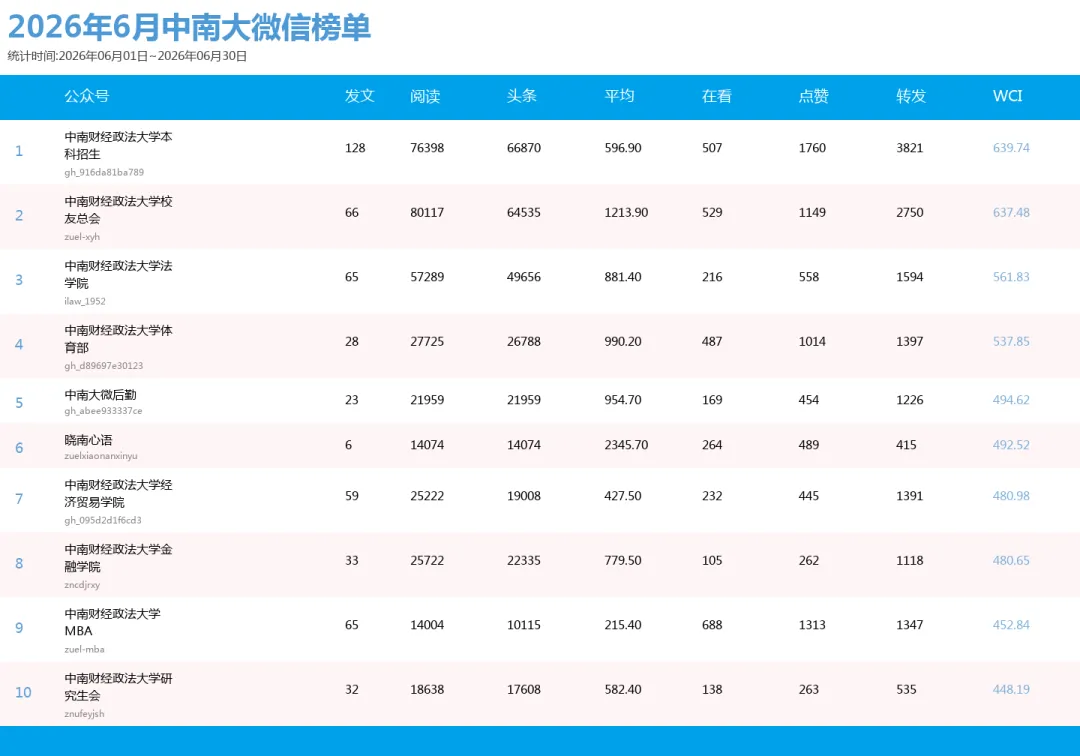The width and height of the screenshot is (1080, 756).
Task: Select account 晓南心语
Action: [x=88, y=440]
